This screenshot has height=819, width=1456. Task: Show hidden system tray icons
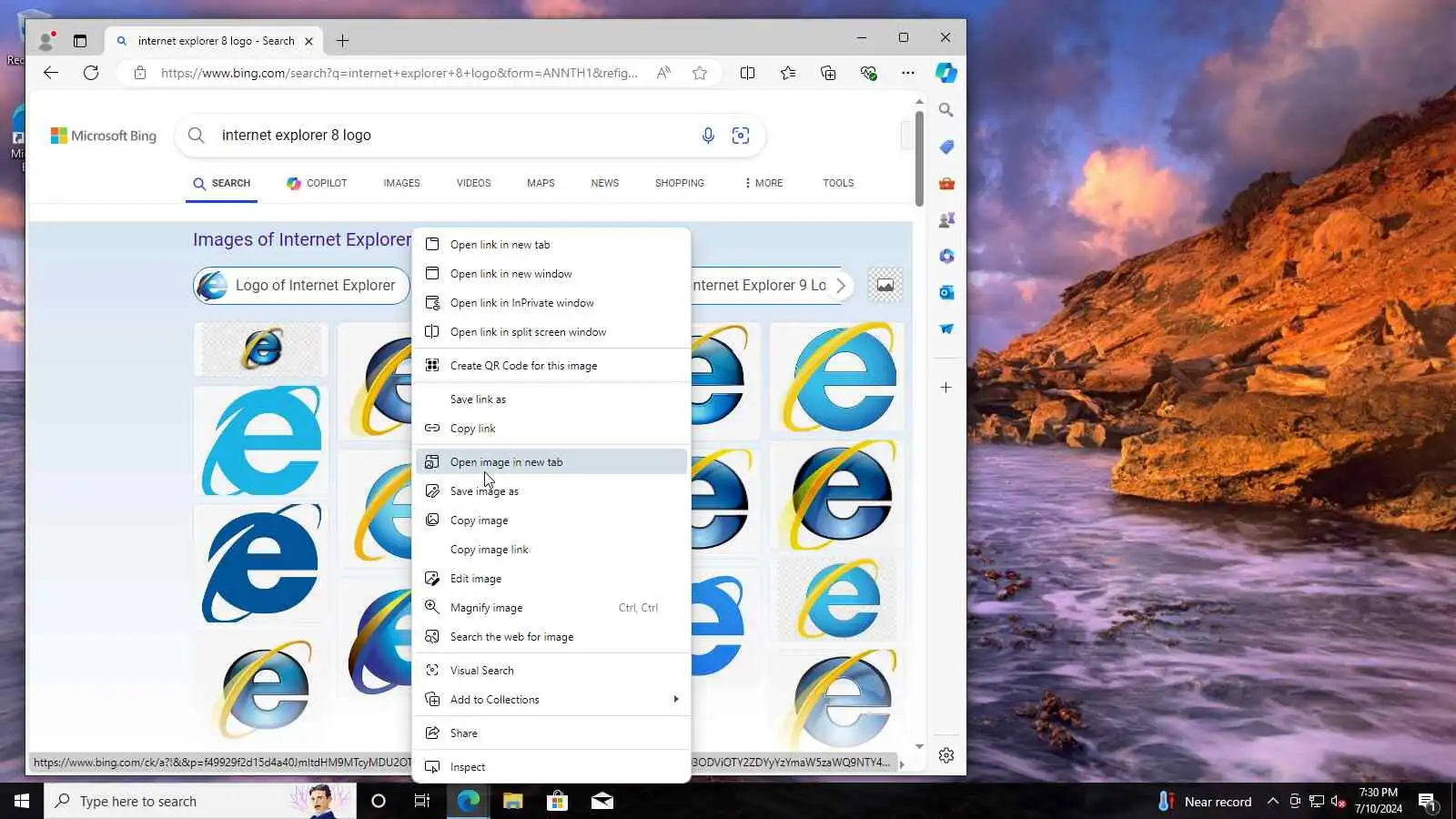pyautogui.click(x=1273, y=801)
